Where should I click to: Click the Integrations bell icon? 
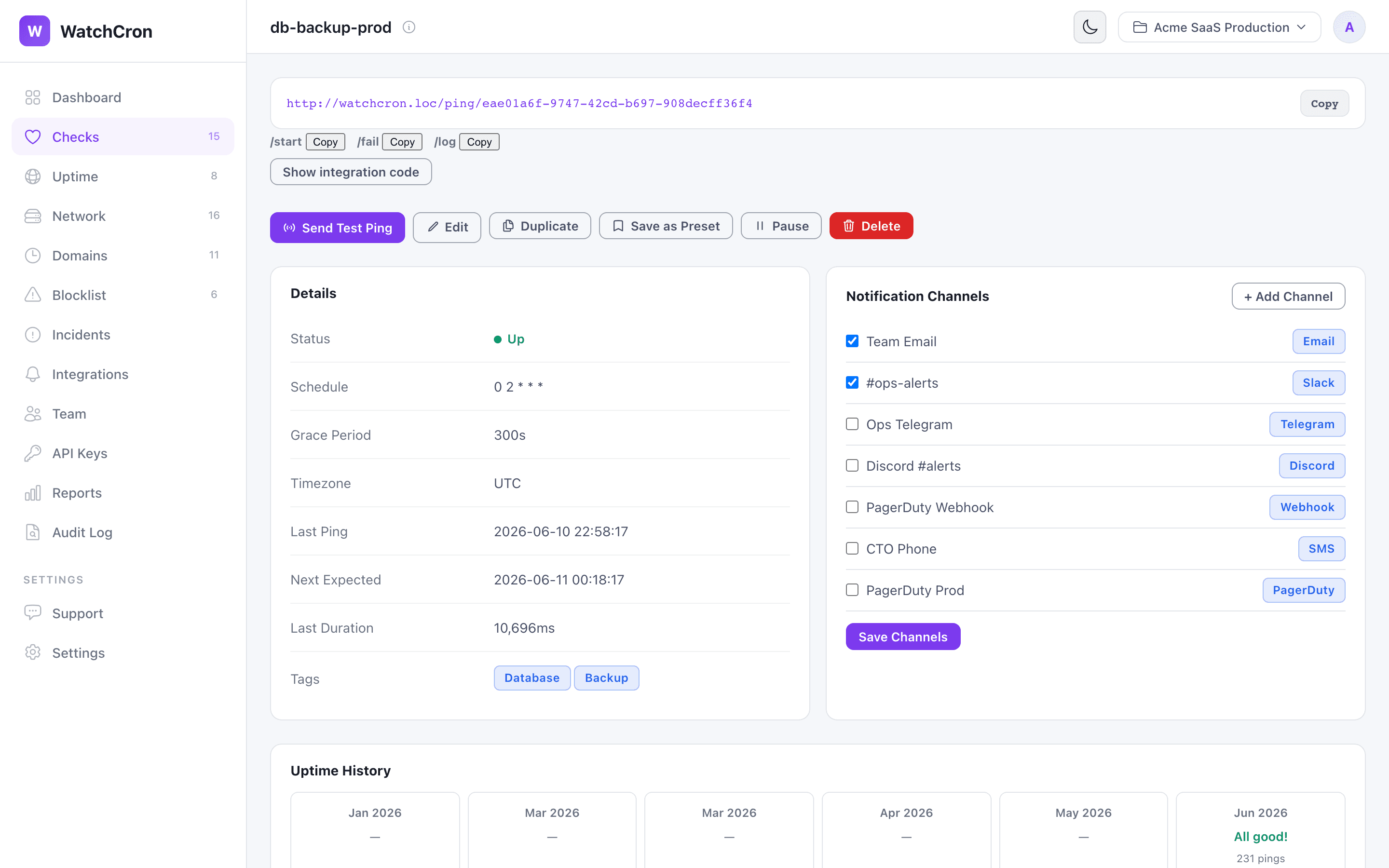pos(33,374)
